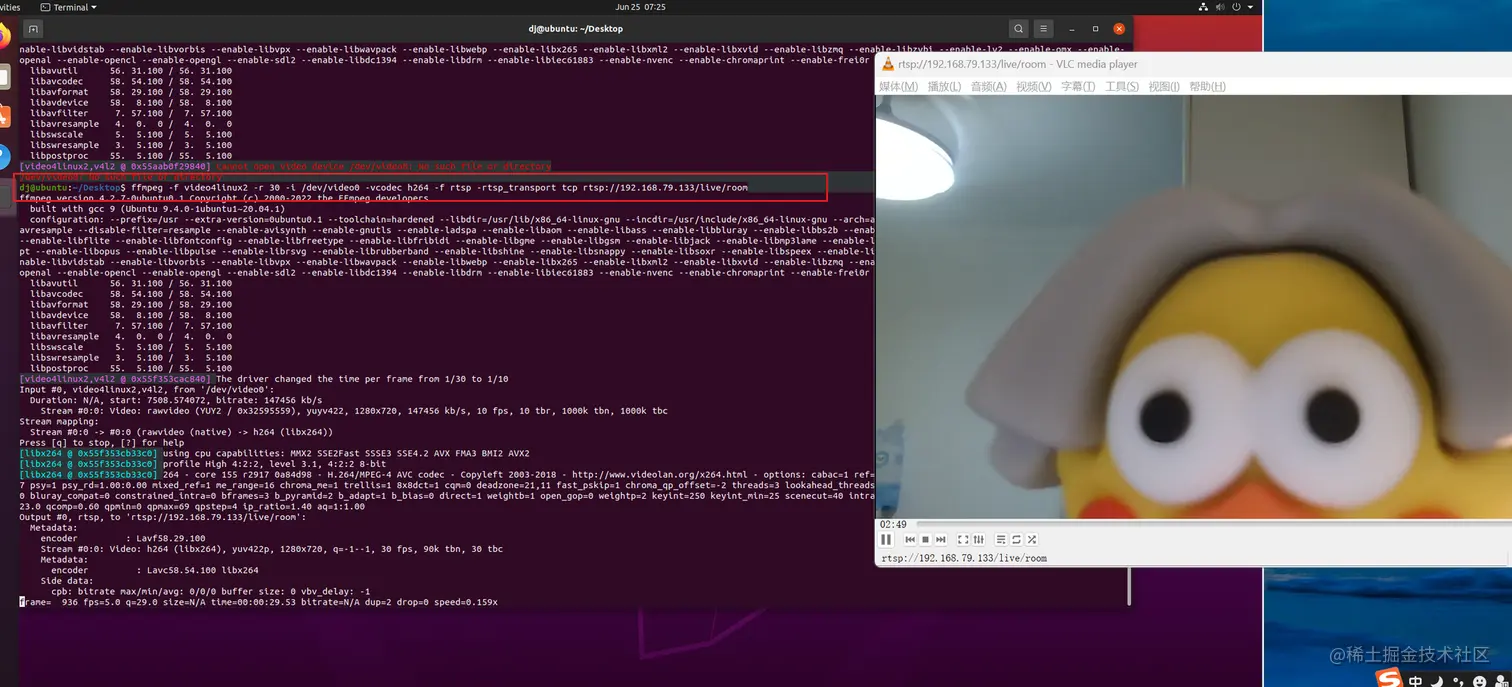This screenshot has width=1512, height=687.
Task: Toggle VLC loop mode
Action: pyautogui.click(x=1016, y=540)
